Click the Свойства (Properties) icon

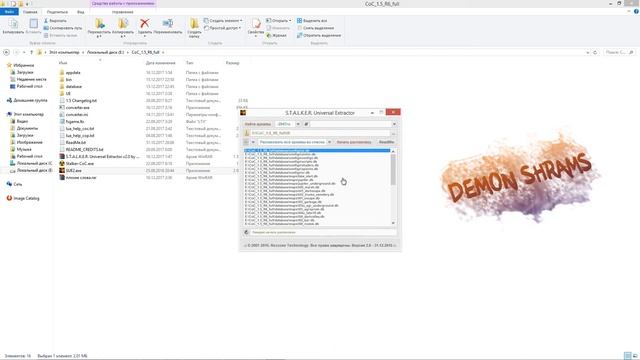point(256,24)
